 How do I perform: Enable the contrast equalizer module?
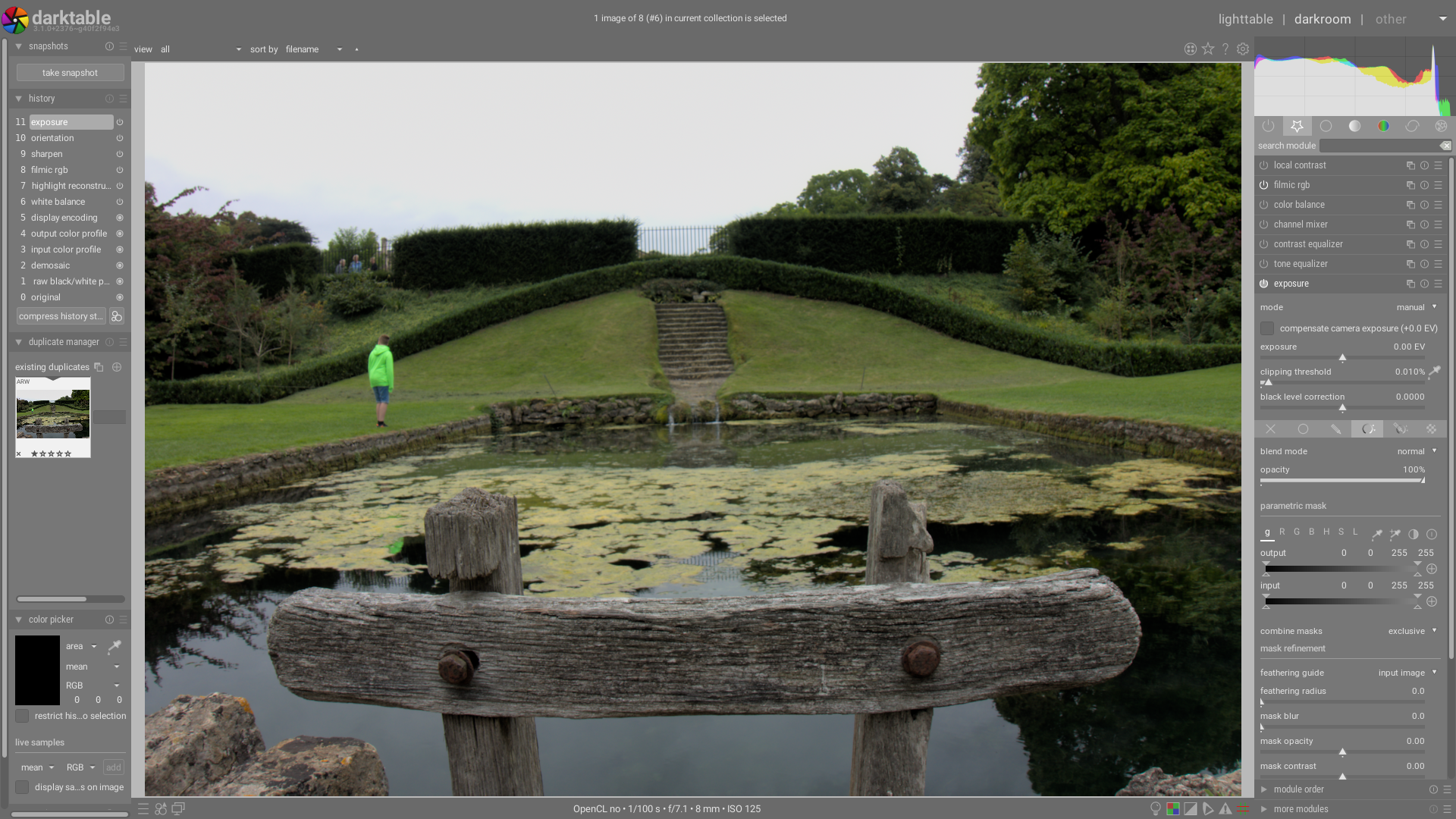[x=1264, y=244]
